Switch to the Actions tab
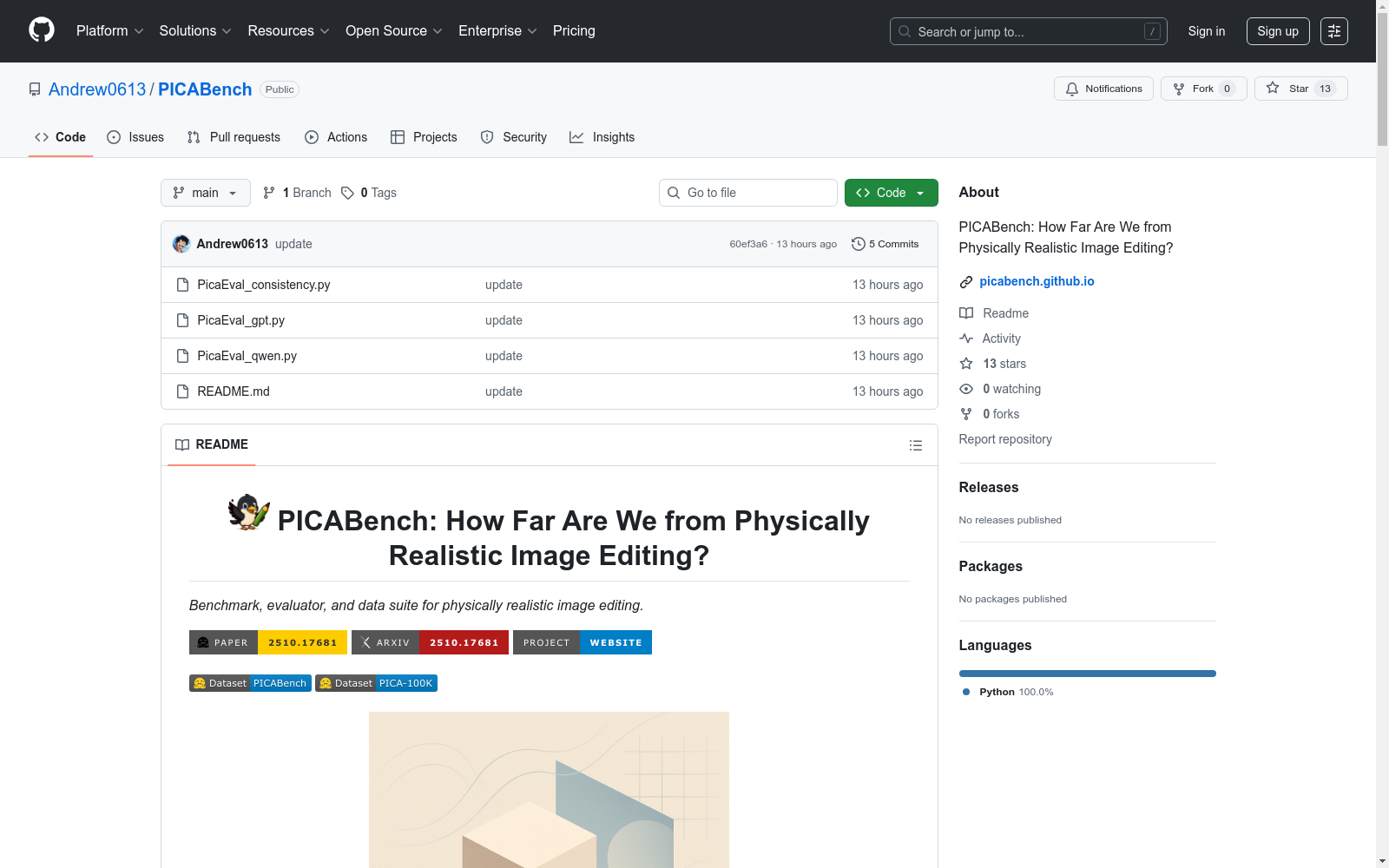Screen dimensions: 1389x868 coord(336,137)
